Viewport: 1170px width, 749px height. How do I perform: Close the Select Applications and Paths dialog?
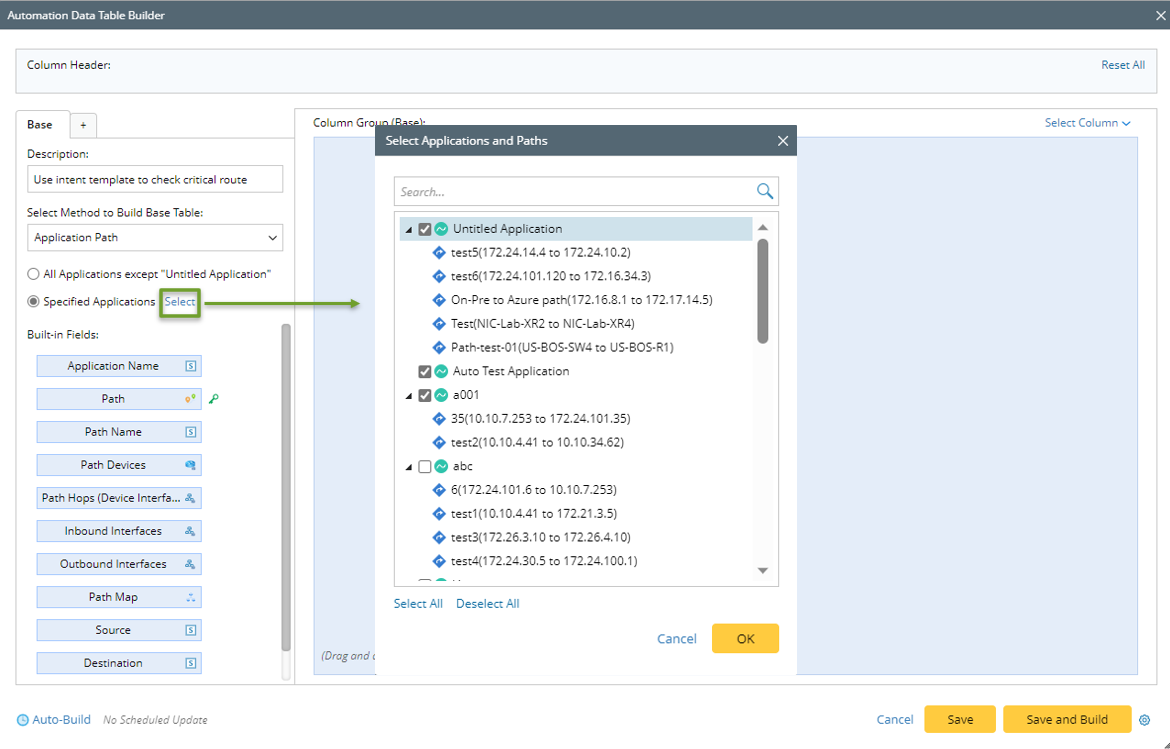tap(783, 141)
